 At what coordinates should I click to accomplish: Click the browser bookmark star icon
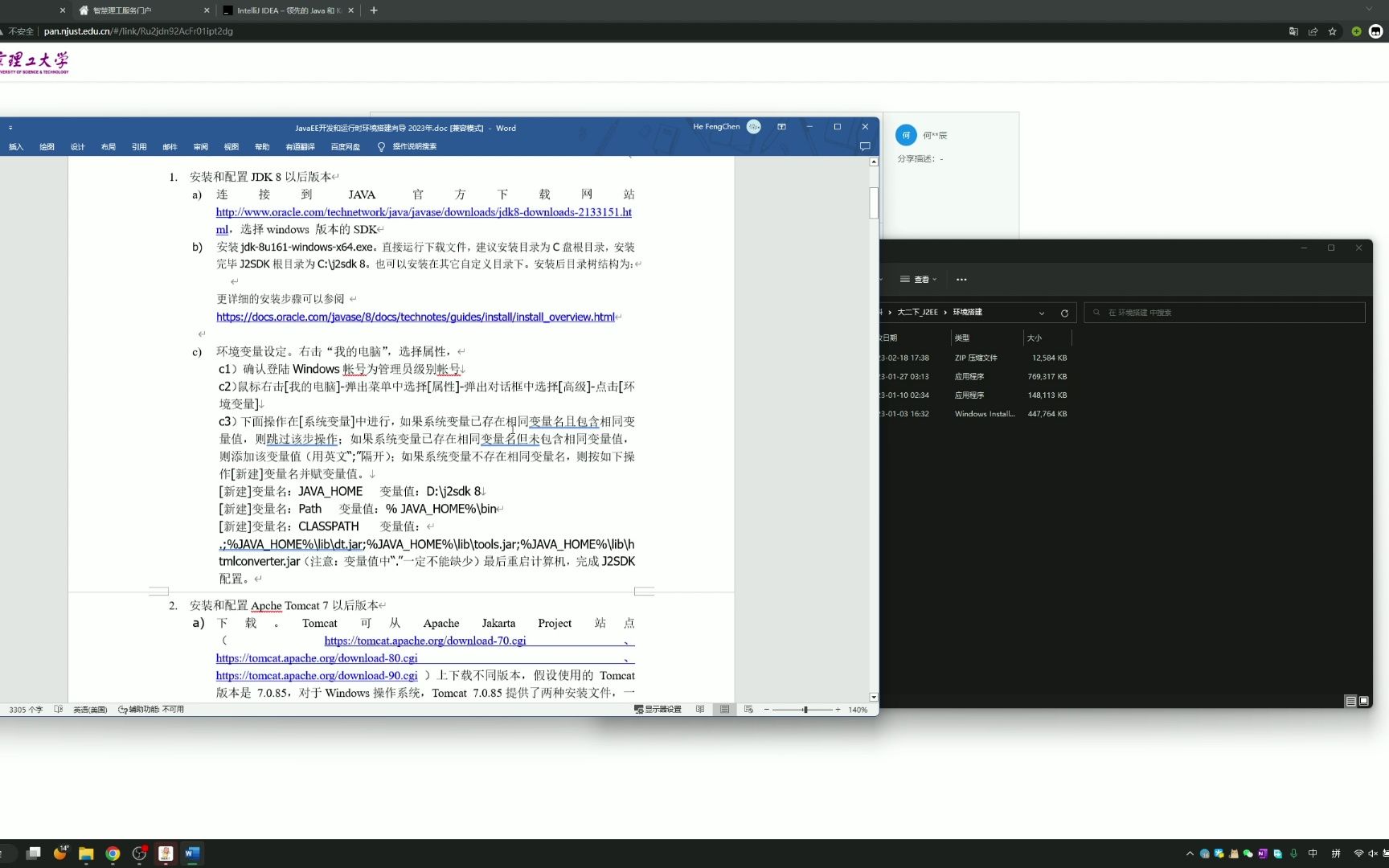[1332, 31]
